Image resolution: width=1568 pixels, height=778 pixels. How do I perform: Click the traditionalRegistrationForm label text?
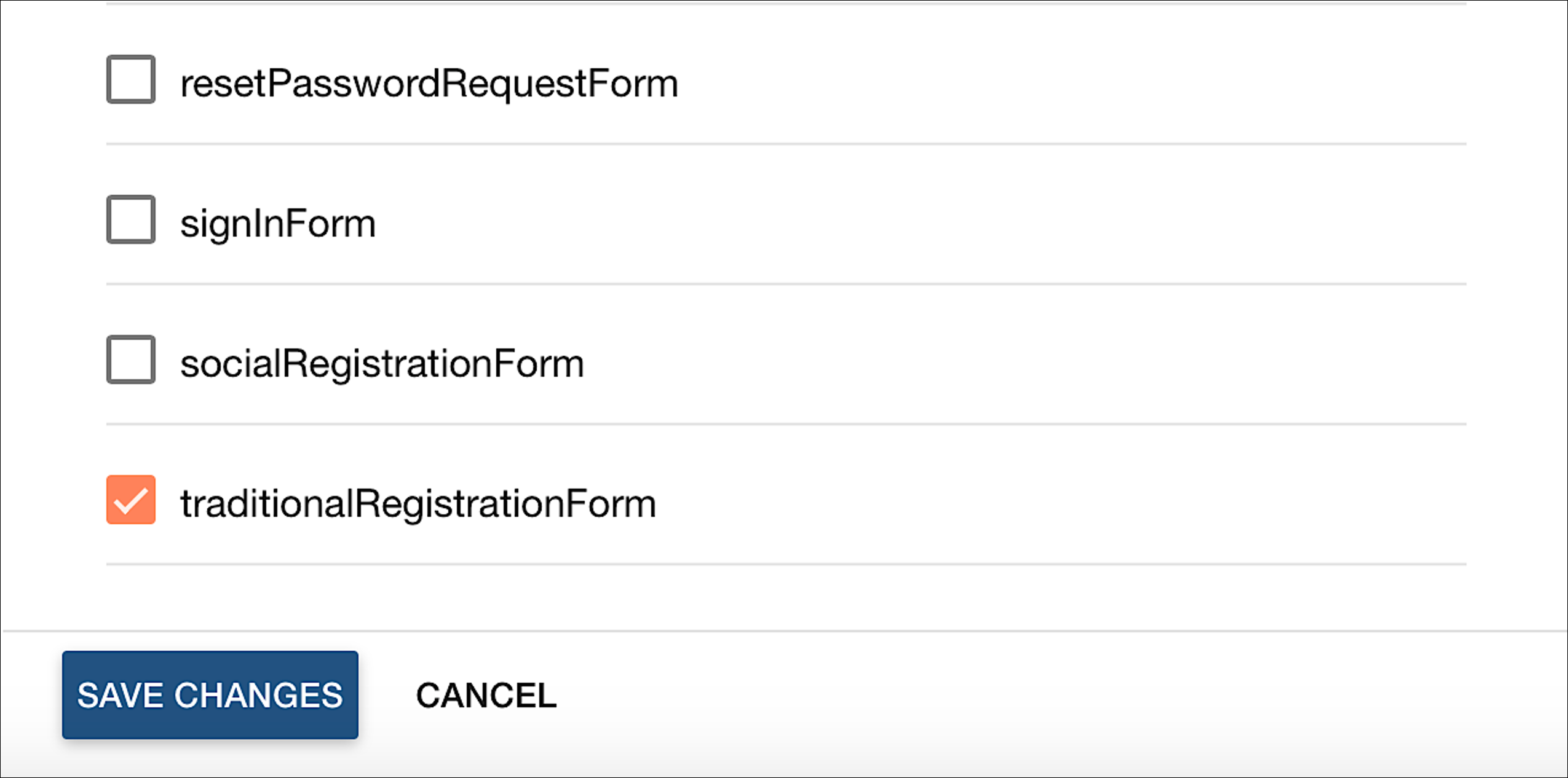click(418, 504)
